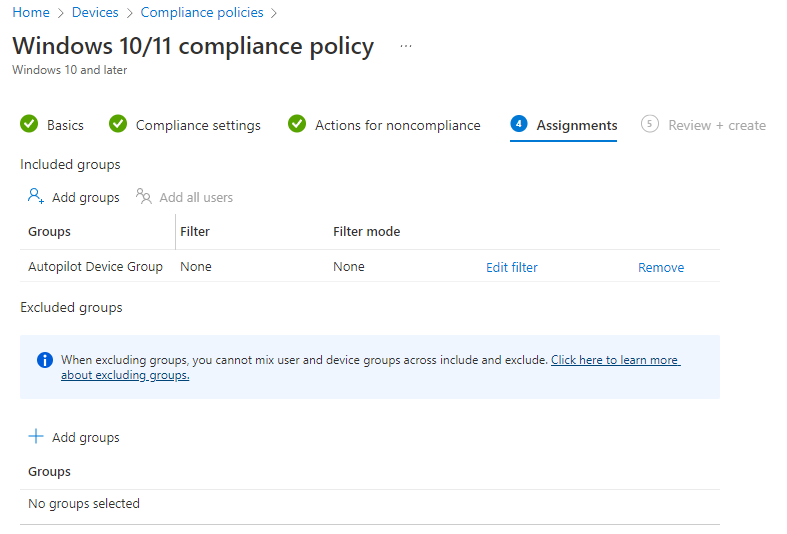787x534 pixels.
Task: Click the Excluded groups heading
Action: (x=71, y=308)
